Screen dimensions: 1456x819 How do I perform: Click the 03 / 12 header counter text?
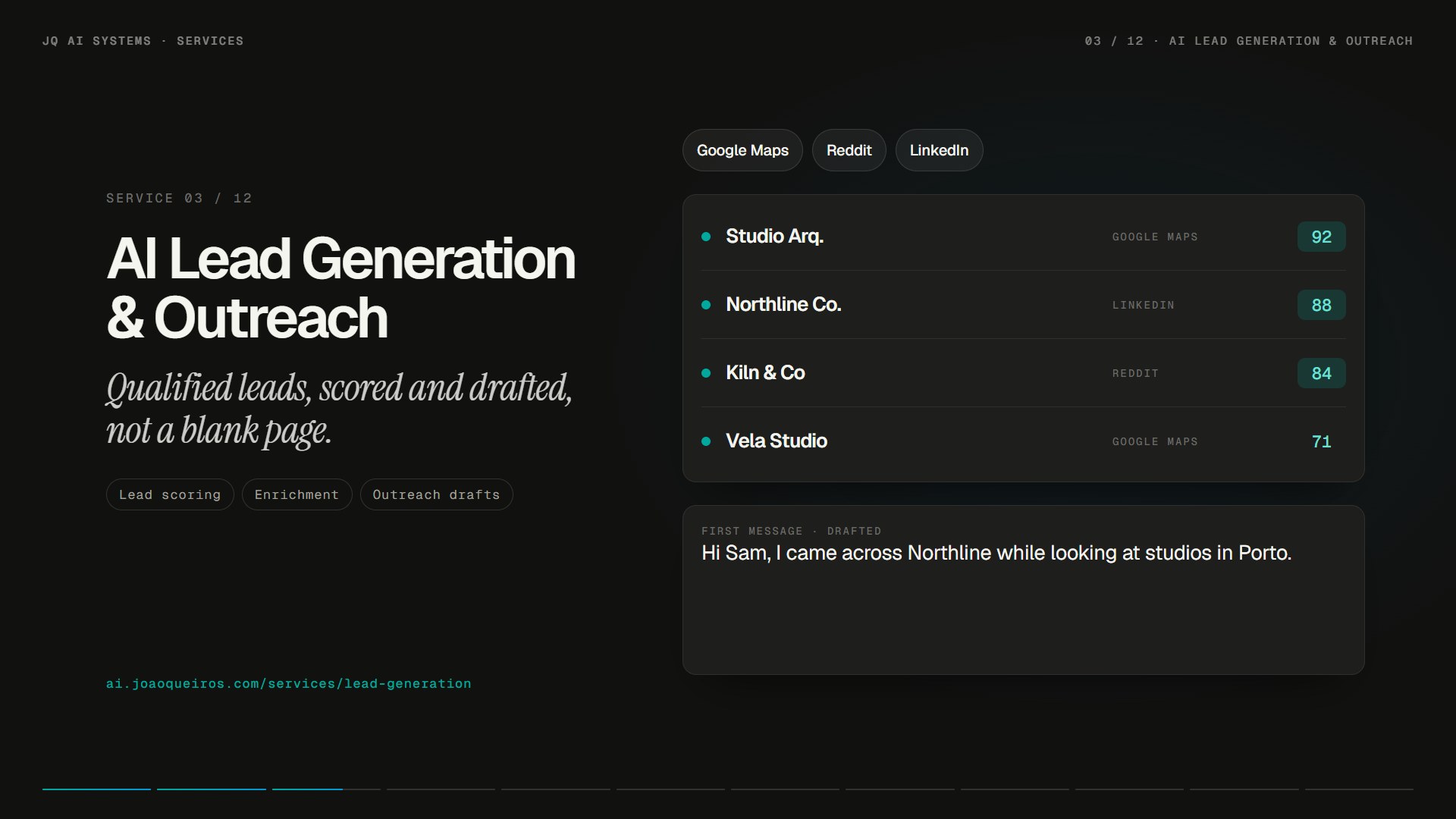[1114, 41]
